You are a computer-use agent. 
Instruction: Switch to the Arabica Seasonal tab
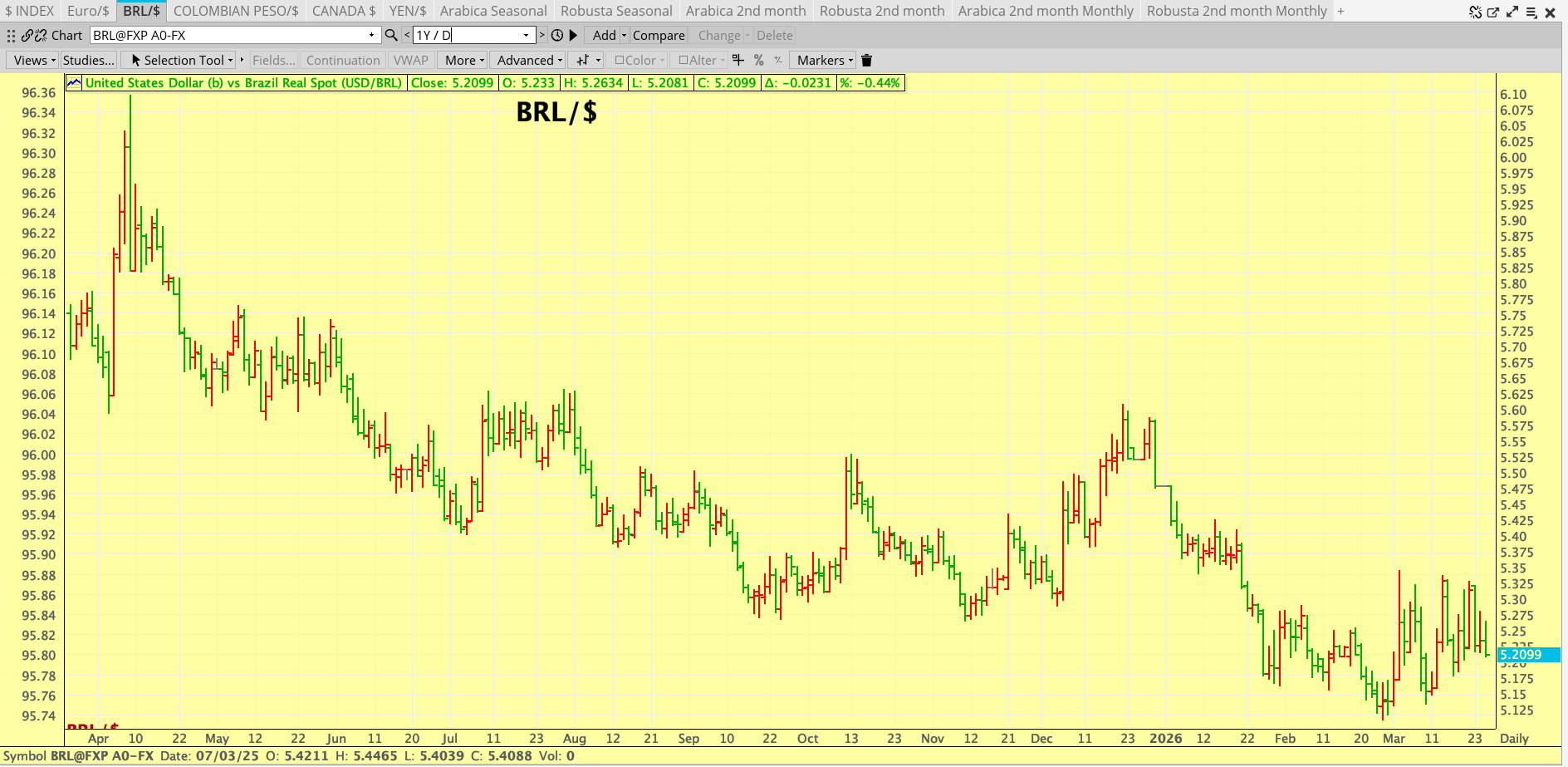point(493,11)
